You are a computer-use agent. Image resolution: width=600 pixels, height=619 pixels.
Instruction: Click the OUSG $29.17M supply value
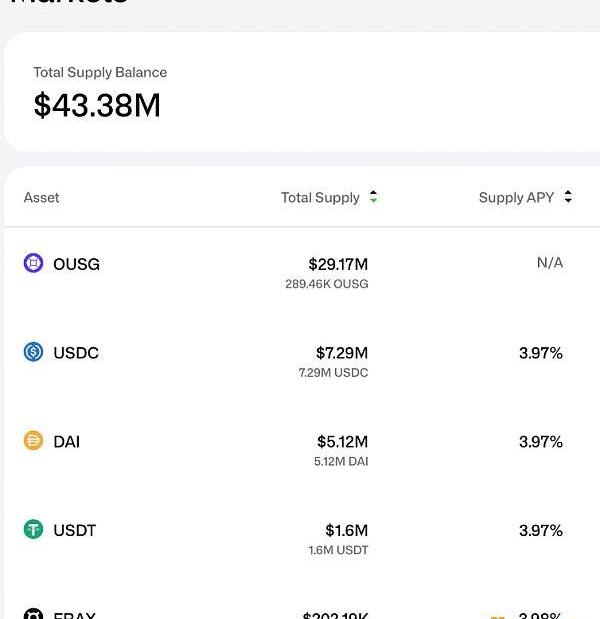[x=338, y=264]
